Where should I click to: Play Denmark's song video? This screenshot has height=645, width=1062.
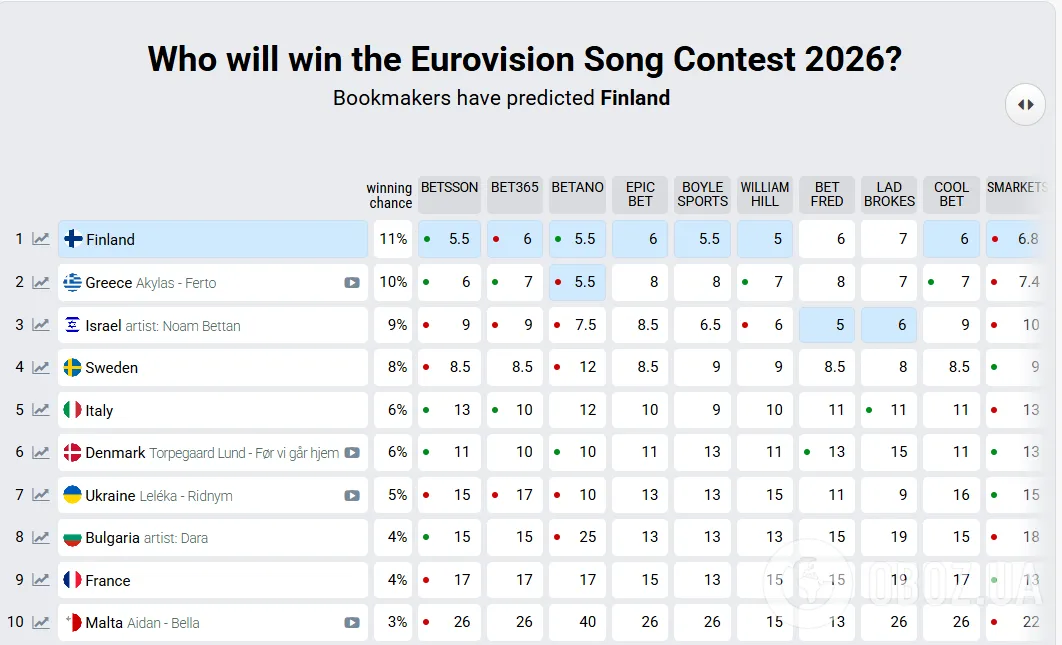click(352, 453)
